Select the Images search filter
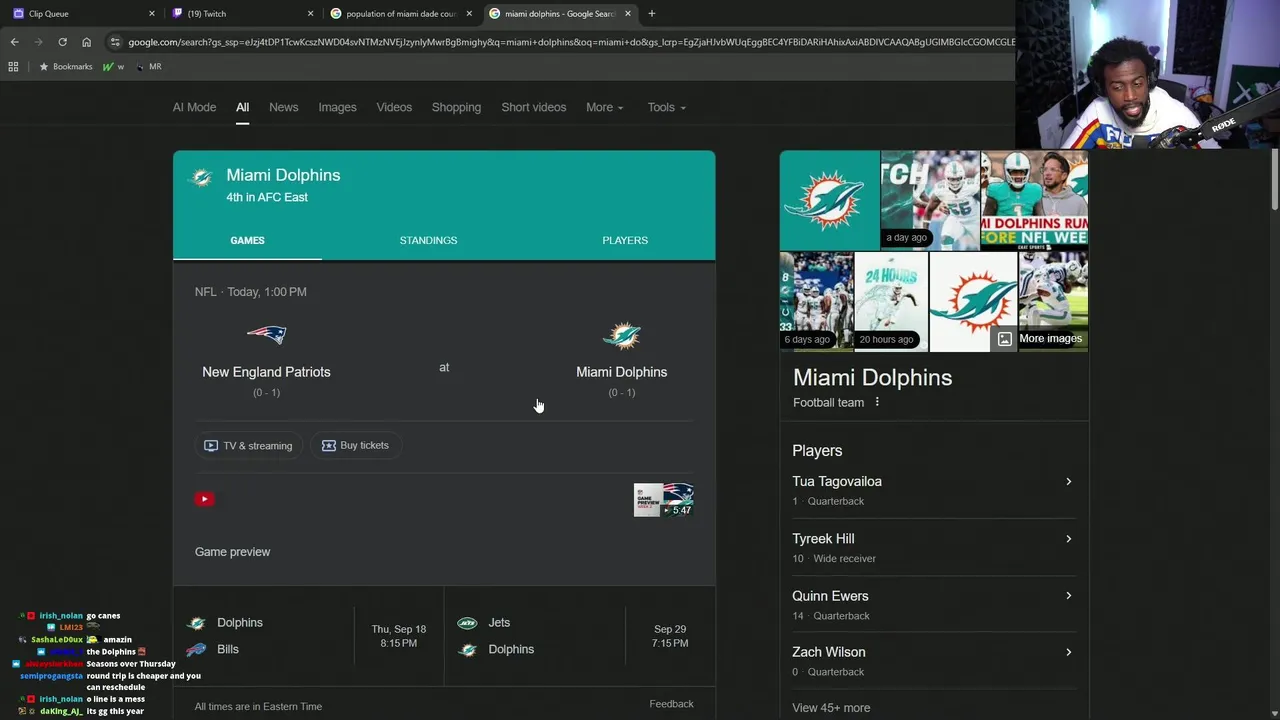This screenshot has width=1280, height=720. pyautogui.click(x=337, y=107)
